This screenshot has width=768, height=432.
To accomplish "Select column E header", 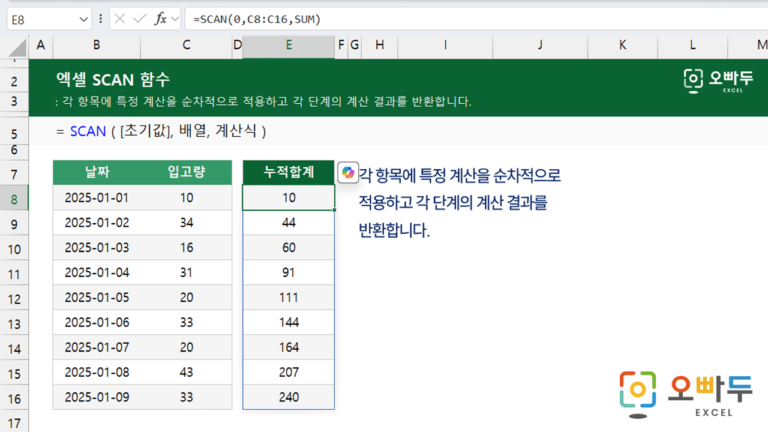I will [288, 46].
